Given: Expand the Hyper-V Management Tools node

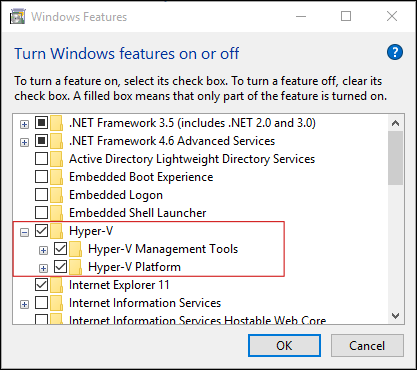Looking at the screenshot, I should coord(43,250).
